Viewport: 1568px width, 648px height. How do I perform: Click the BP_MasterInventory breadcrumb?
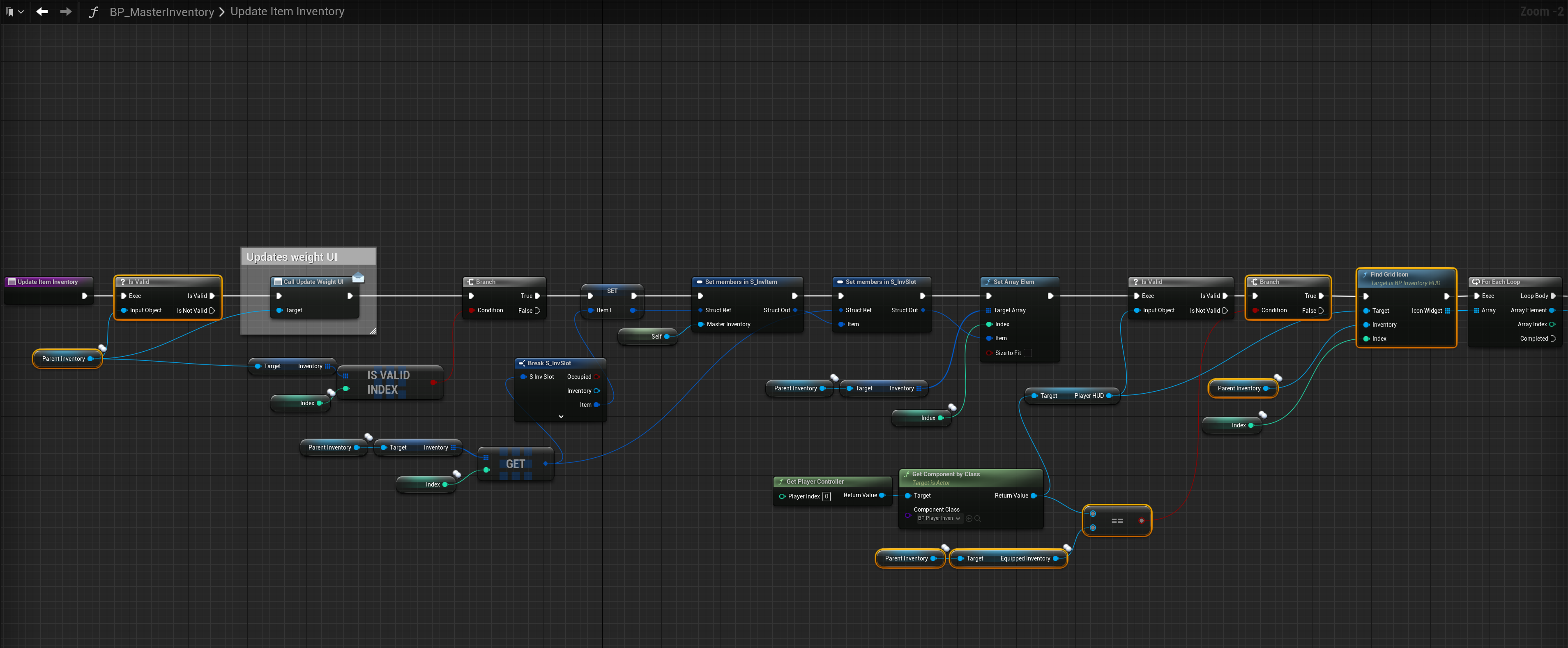point(161,12)
